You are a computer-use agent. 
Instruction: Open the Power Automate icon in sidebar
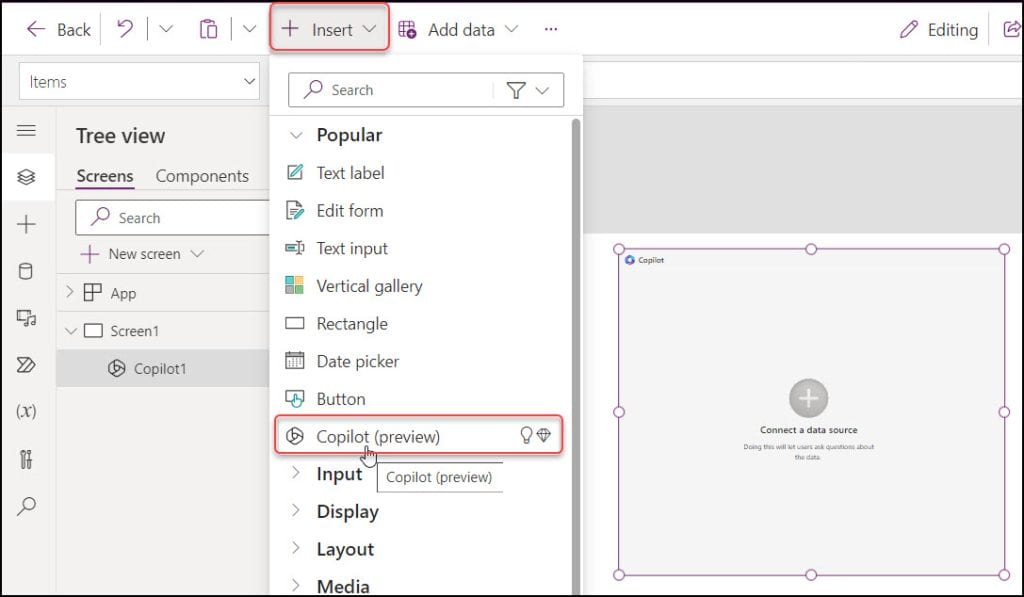(x=26, y=364)
